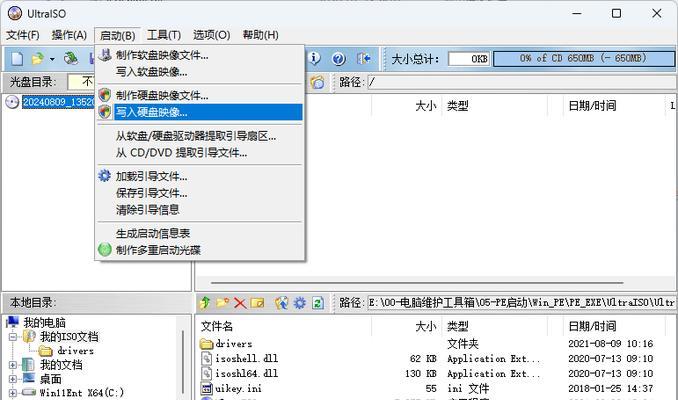Click the UltraISO app icon in title bar

15,13
